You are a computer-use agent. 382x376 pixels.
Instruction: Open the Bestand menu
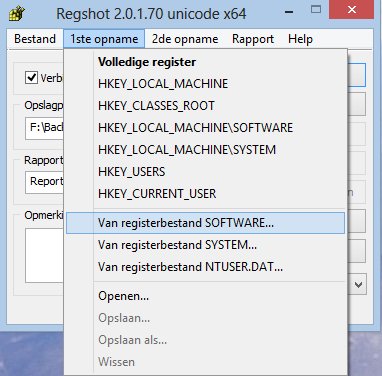tap(35, 39)
